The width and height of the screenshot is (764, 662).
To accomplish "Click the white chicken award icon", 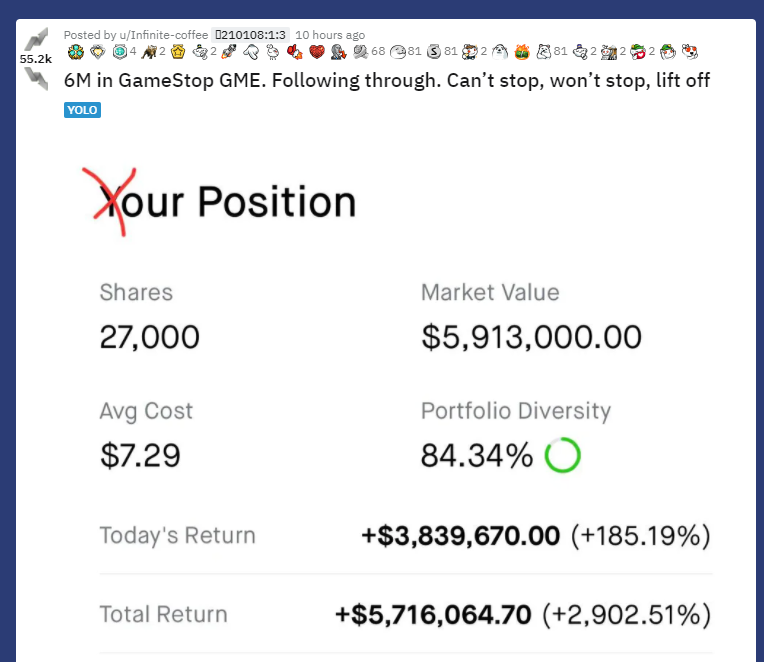I will pyautogui.click(x=272, y=51).
